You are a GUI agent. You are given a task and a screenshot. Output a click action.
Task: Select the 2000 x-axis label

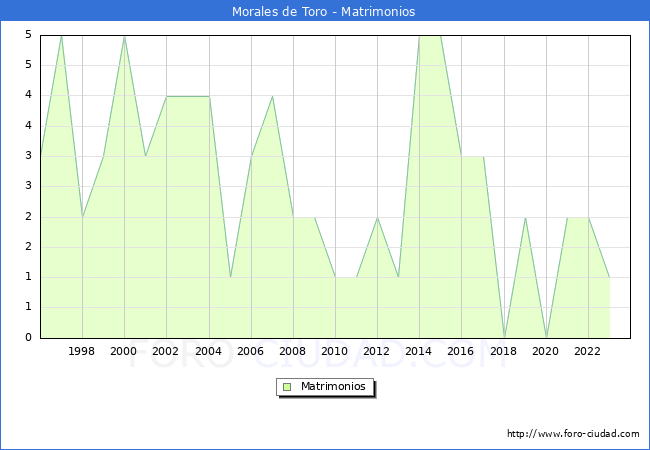[x=124, y=351]
